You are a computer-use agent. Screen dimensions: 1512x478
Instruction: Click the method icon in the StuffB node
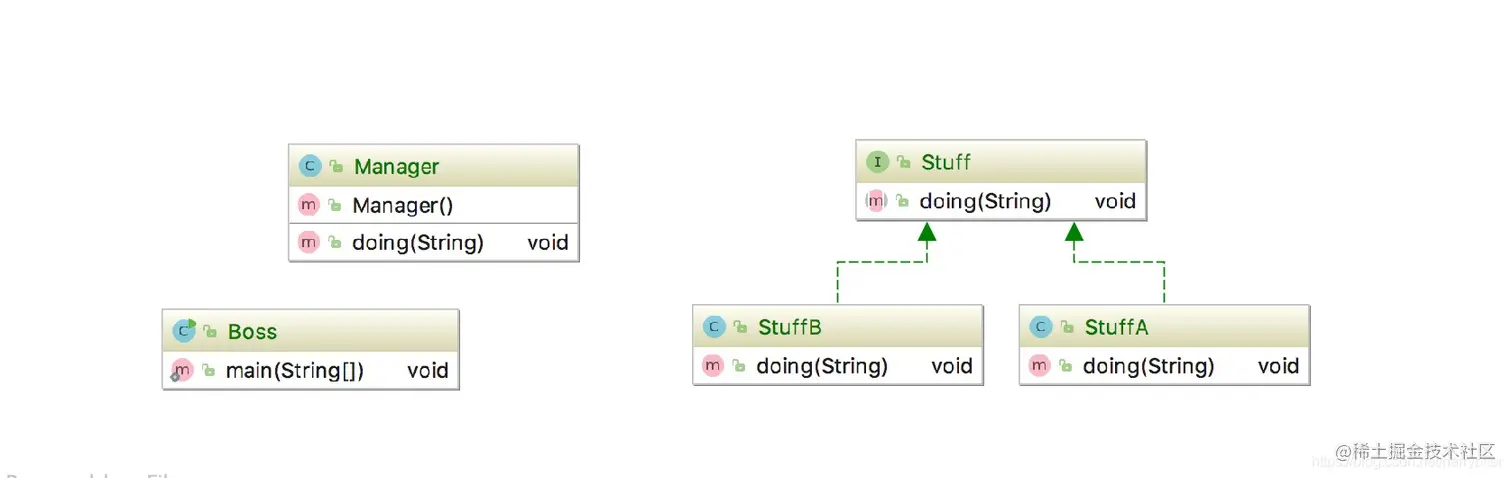(x=713, y=366)
